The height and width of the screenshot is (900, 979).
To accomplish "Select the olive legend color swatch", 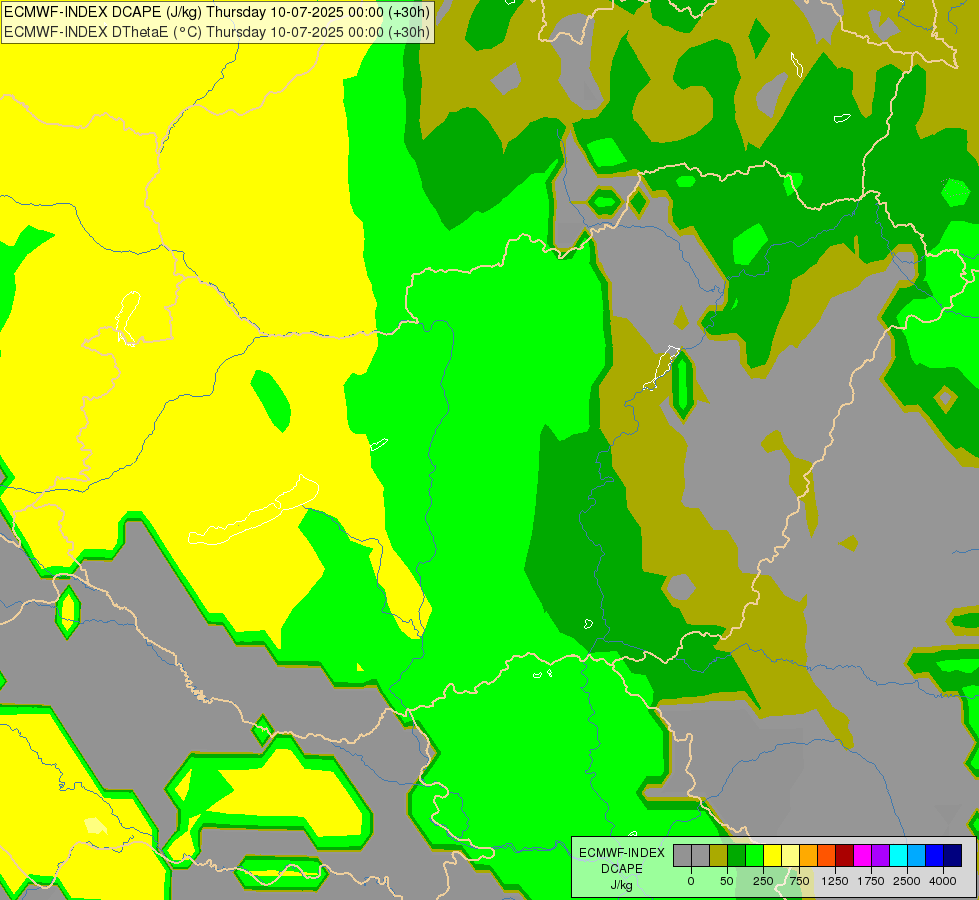I will click(719, 856).
